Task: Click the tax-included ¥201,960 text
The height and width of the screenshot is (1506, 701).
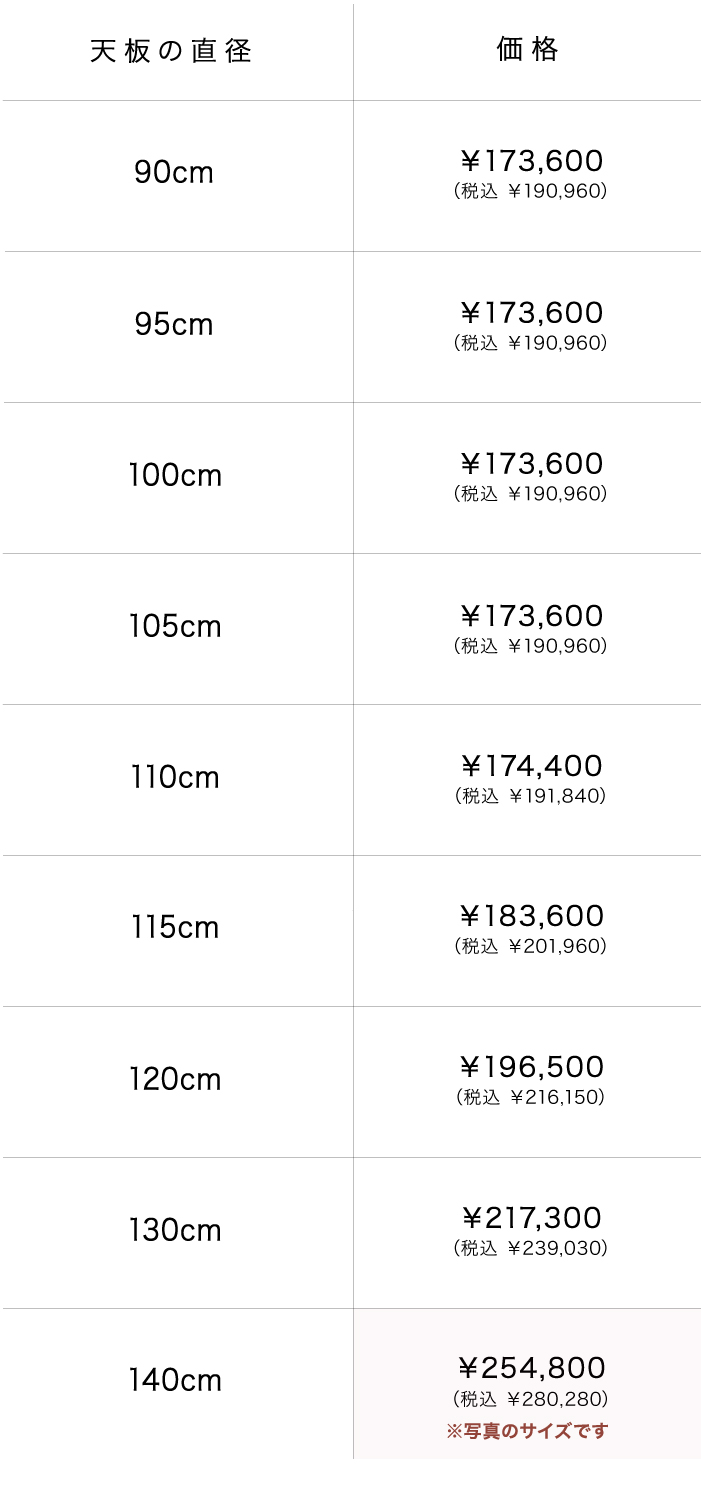Action: pyautogui.click(x=531, y=946)
